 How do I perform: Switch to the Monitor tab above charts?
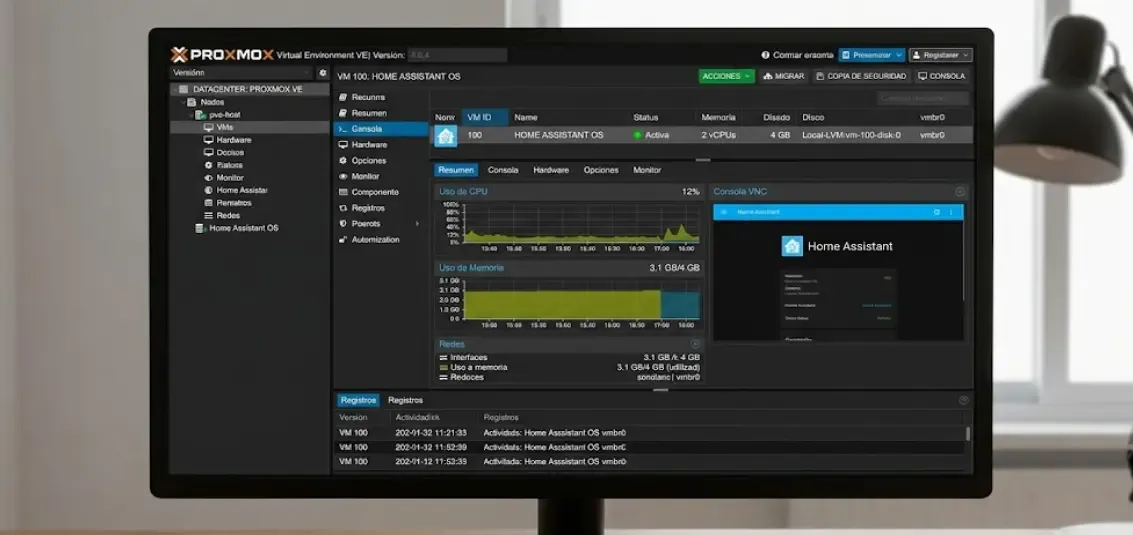coord(647,170)
